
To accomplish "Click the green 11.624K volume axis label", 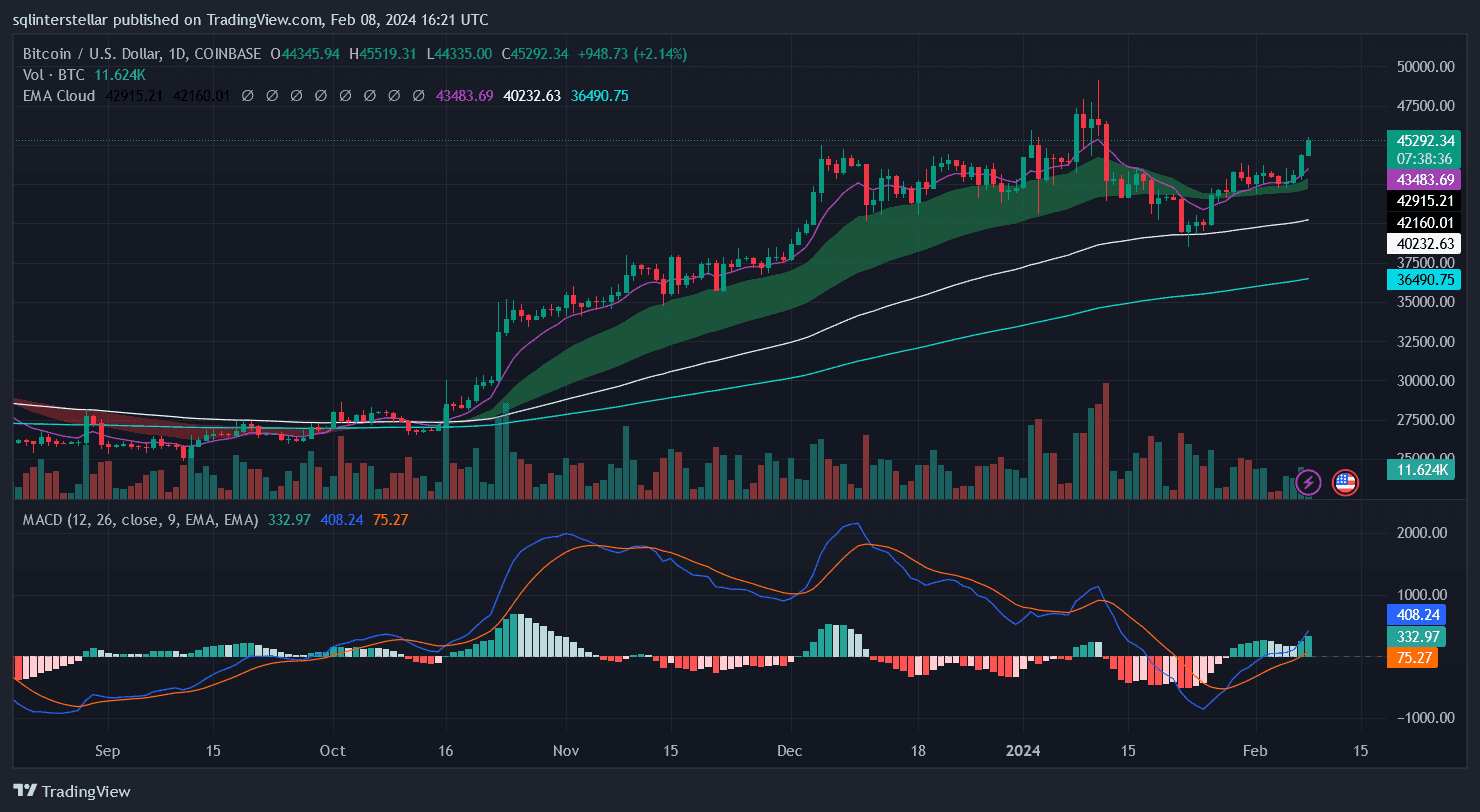I will click(x=1420, y=469).
